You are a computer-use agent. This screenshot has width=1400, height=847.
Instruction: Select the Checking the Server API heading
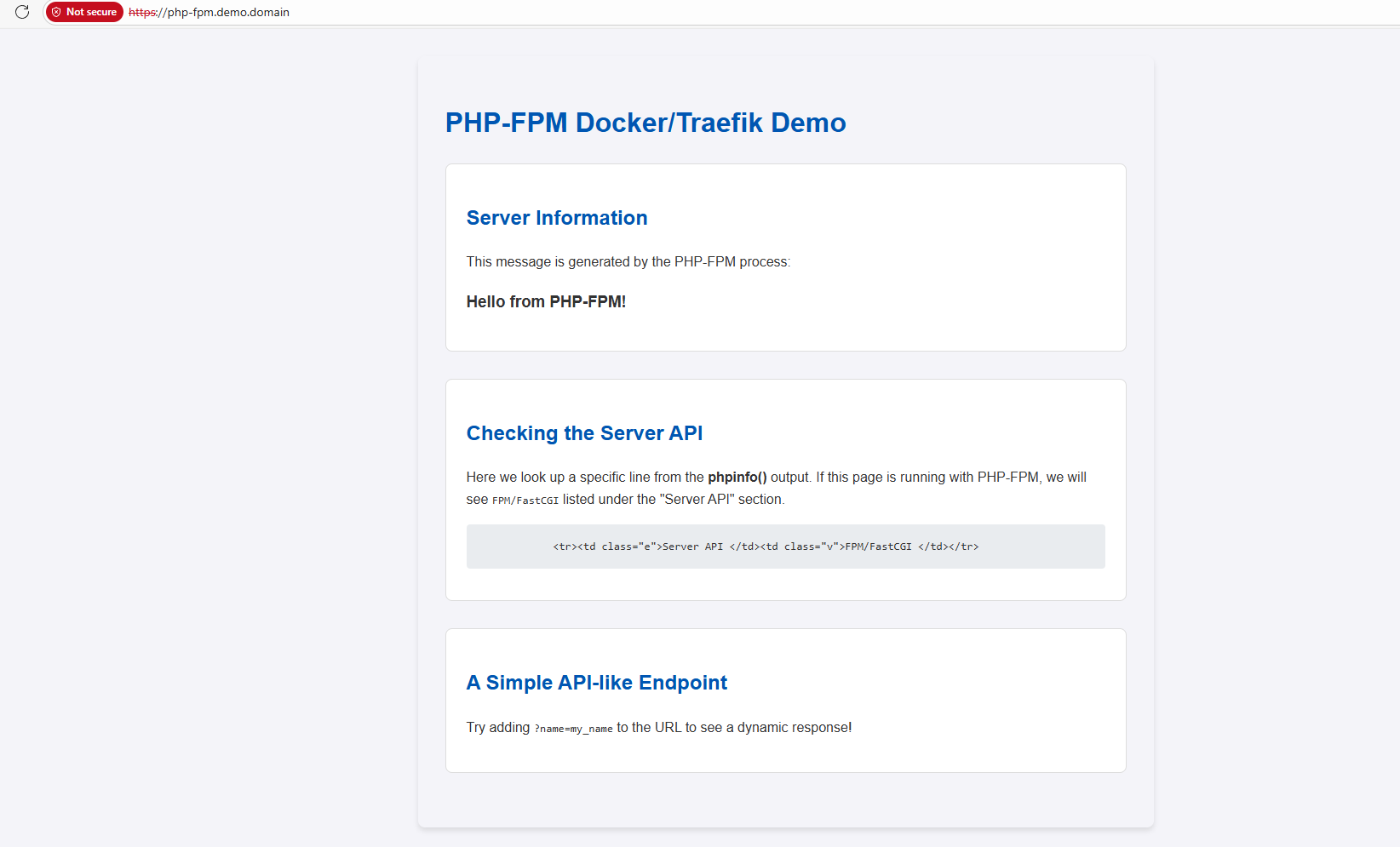584,433
